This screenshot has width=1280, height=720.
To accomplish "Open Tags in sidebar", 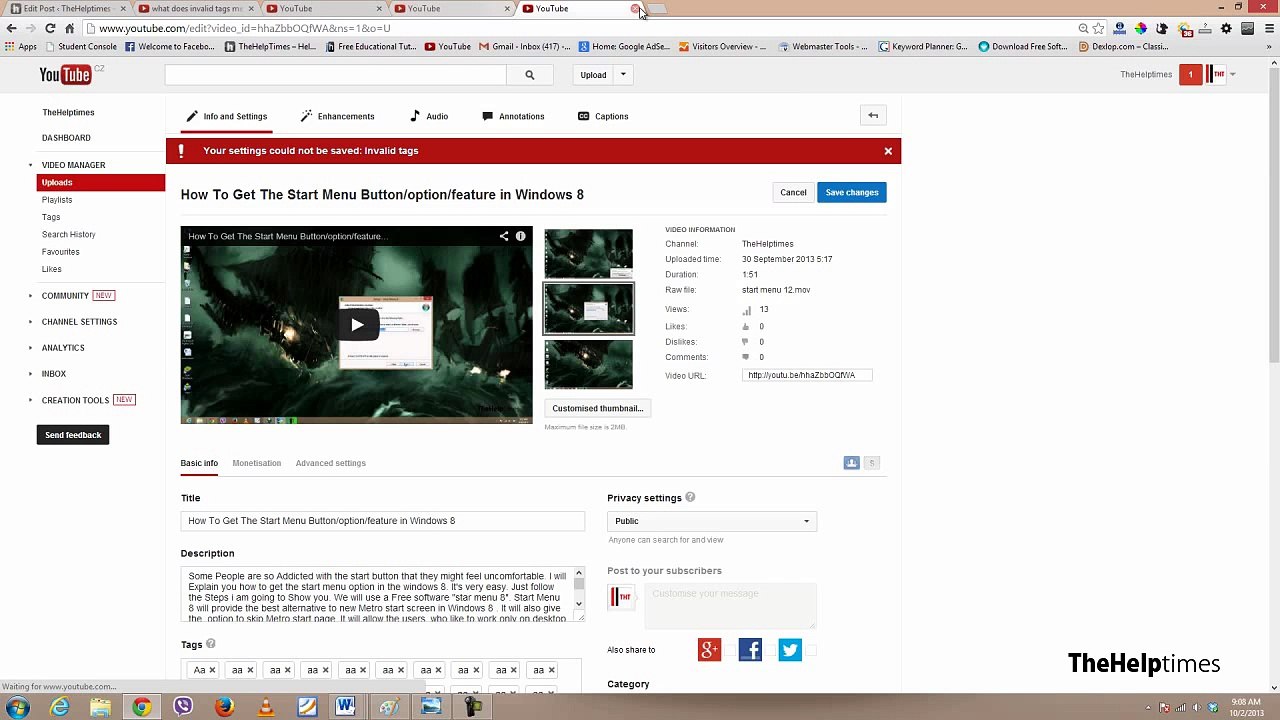I will tap(51, 217).
